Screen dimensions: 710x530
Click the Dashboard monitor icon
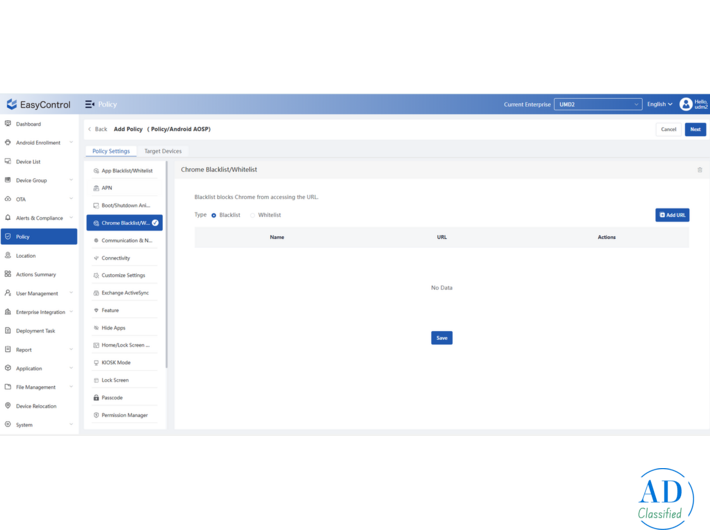[8, 124]
